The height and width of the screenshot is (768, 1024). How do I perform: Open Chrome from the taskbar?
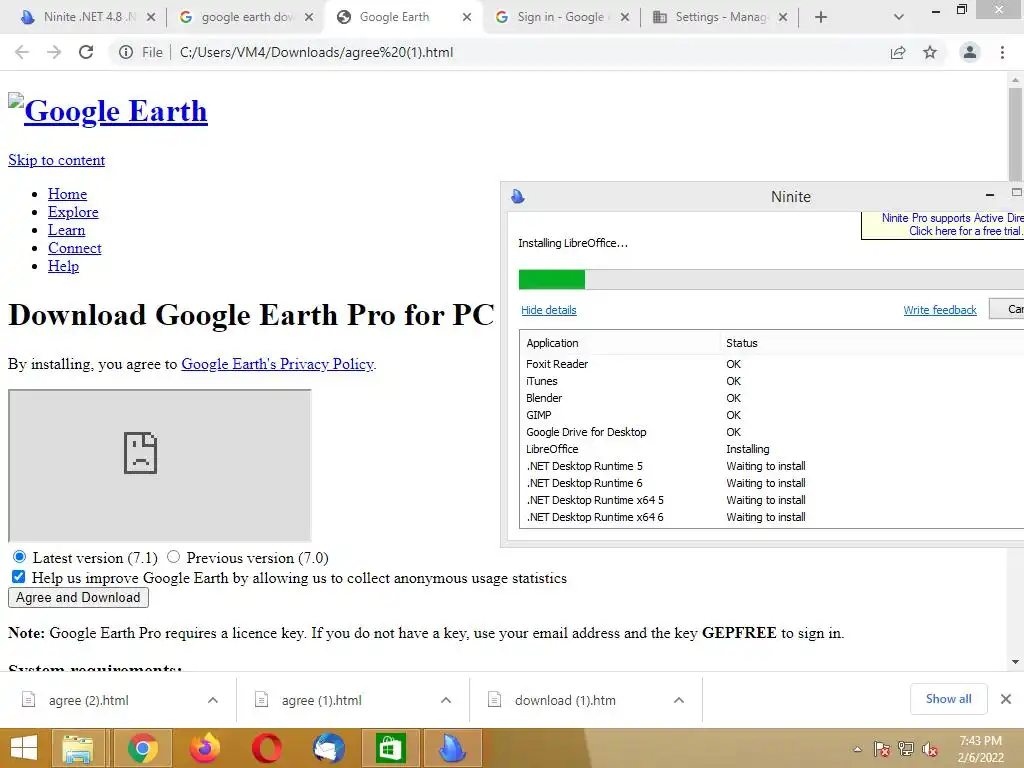tap(143, 748)
